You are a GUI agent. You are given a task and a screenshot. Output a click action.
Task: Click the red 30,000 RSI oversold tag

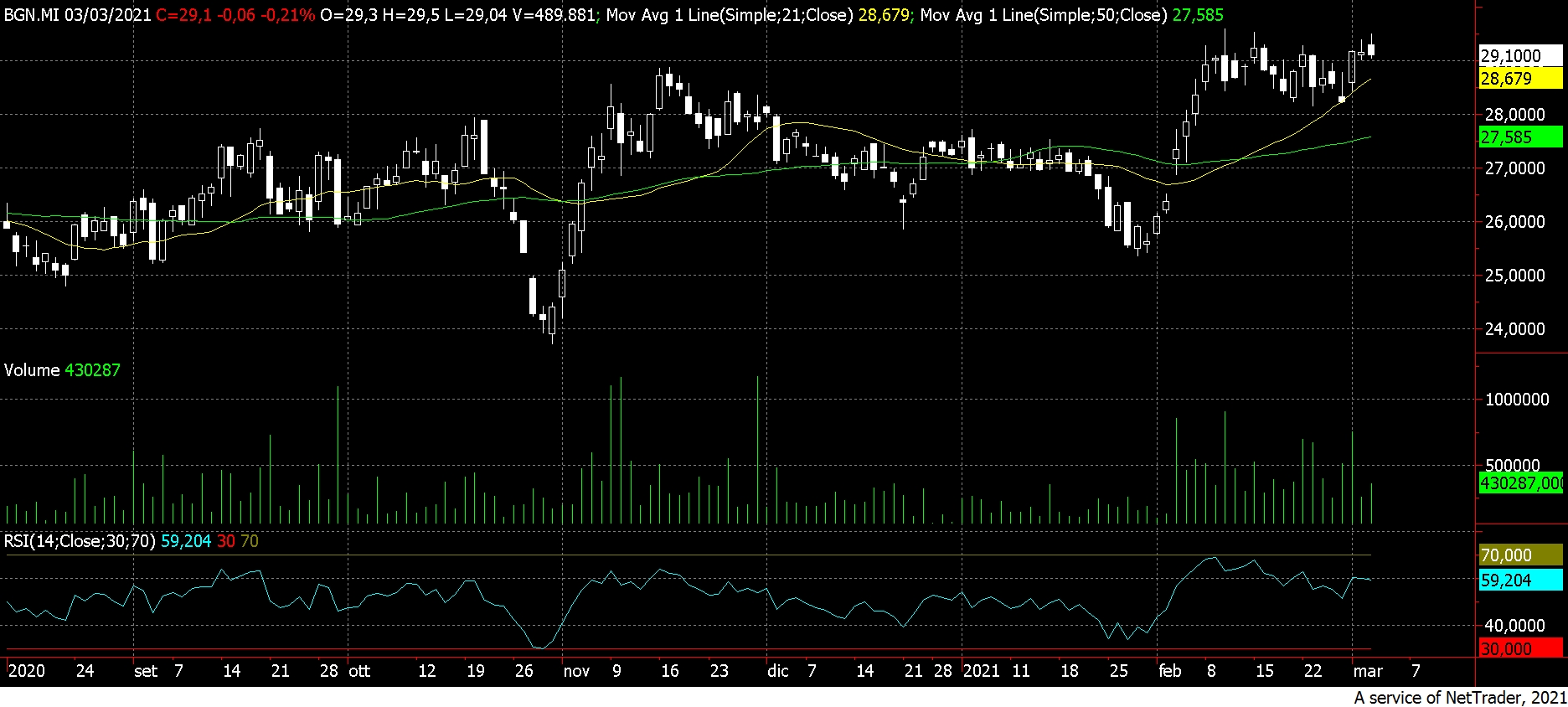(x=1520, y=649)
